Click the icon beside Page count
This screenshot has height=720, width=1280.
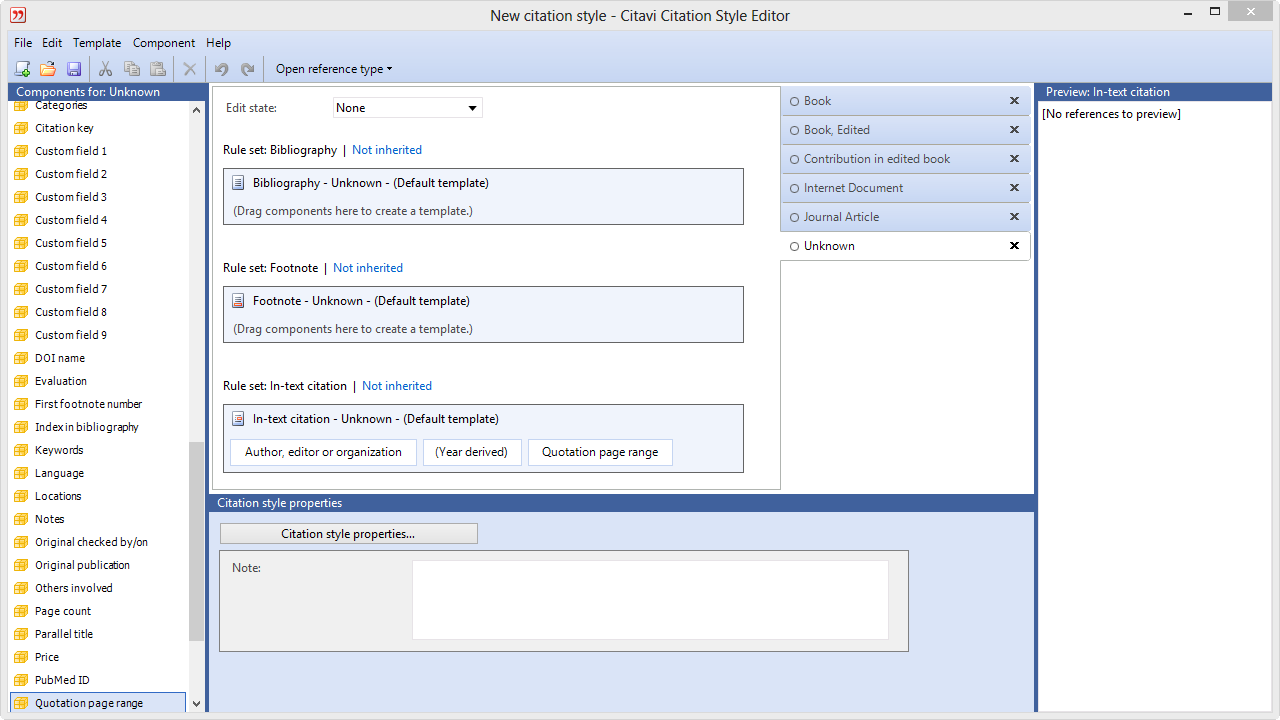[x=21, y=611]
